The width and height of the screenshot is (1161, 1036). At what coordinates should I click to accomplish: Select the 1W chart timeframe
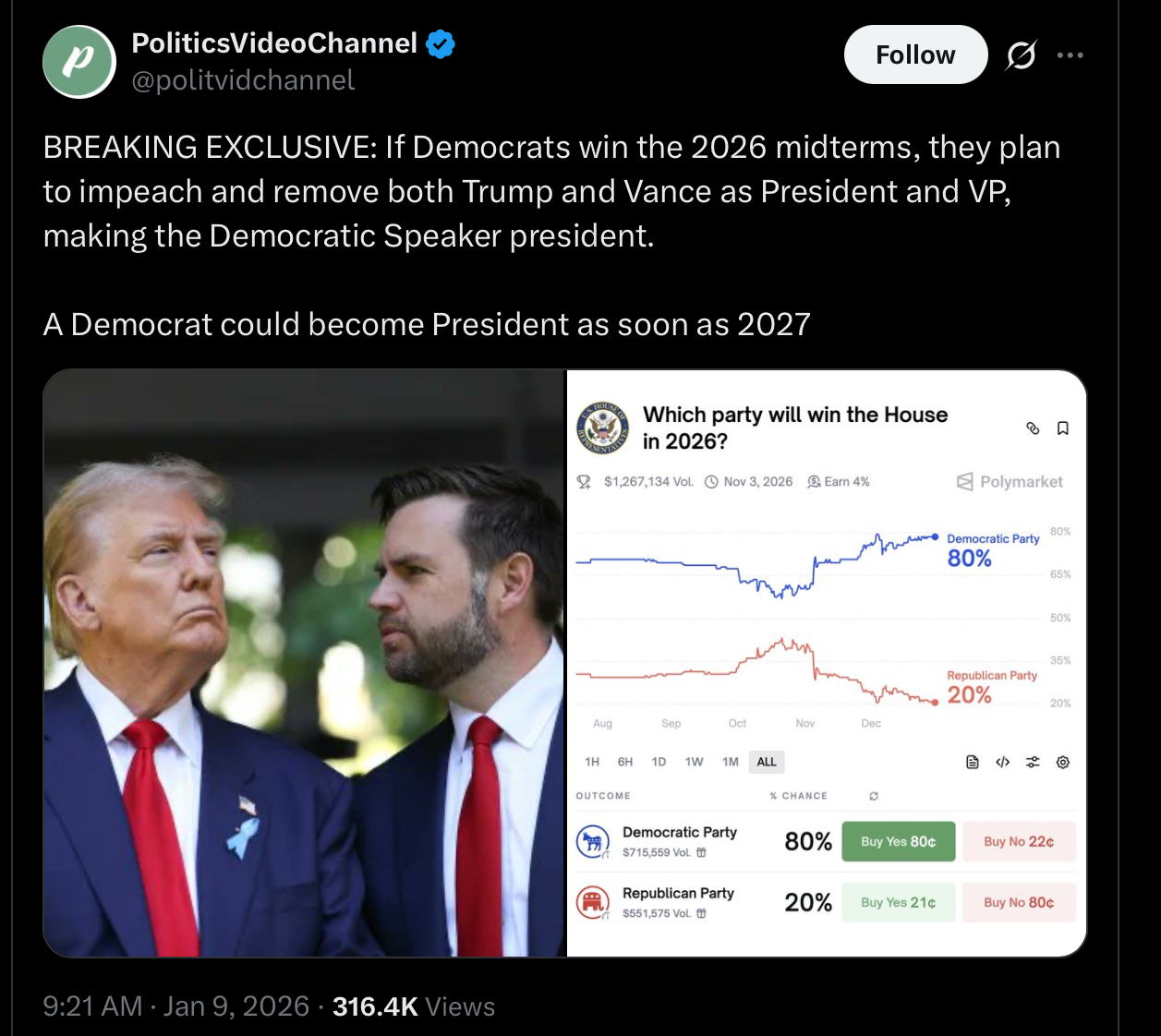tap(694, 762)
